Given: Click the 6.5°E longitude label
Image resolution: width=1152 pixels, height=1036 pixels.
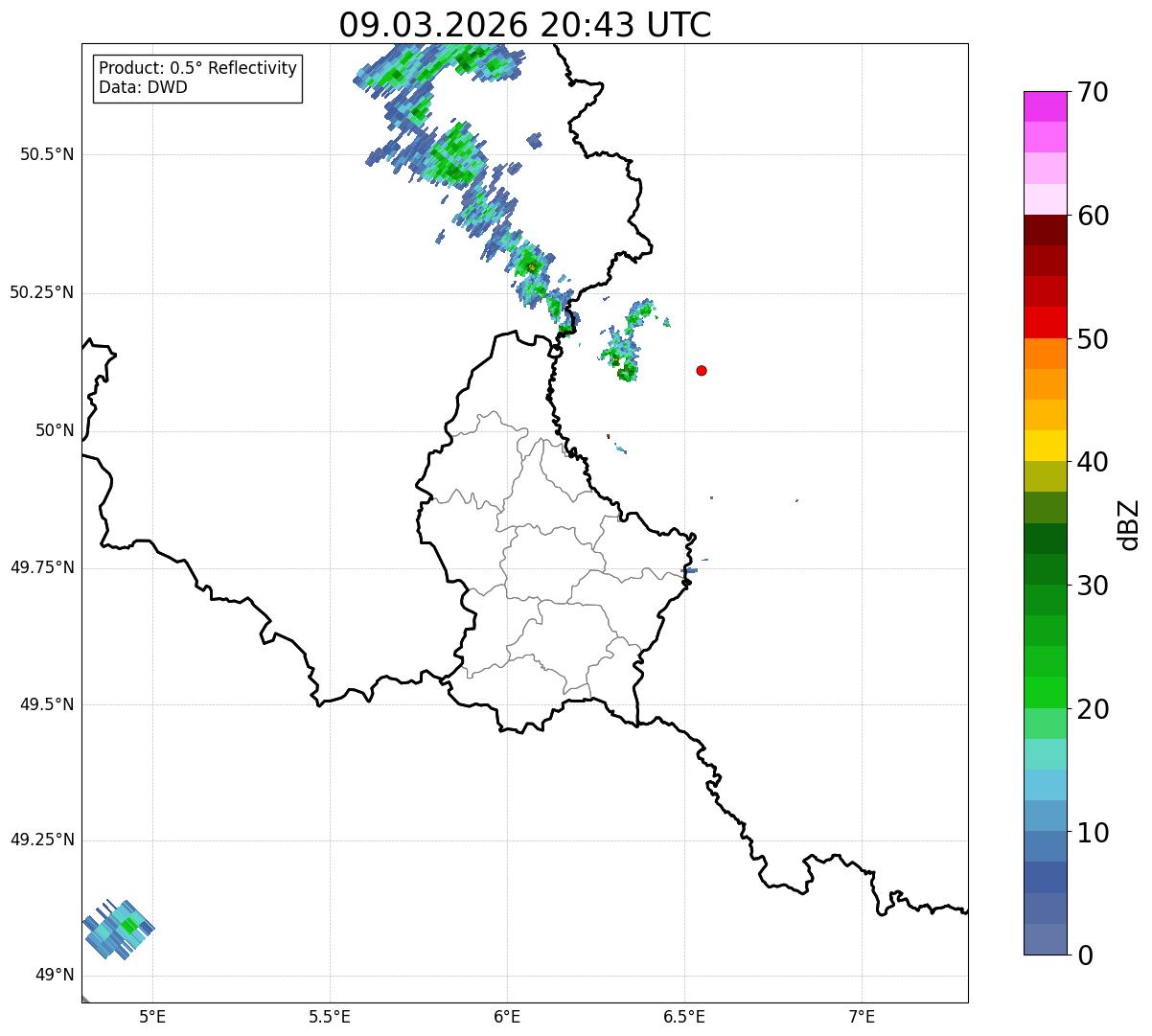Looking at the screenshot, I should [x=684, y=1016].
